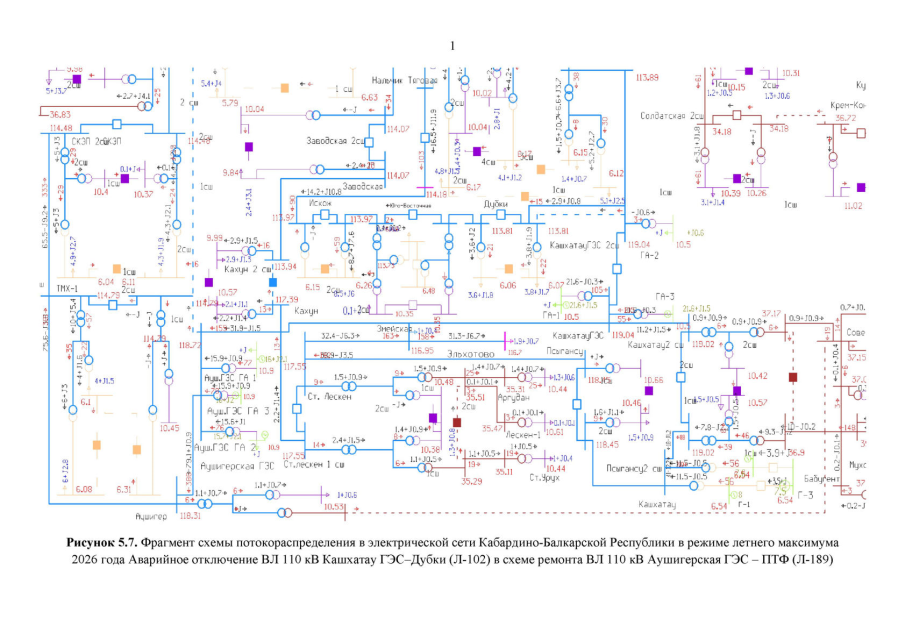Select the "Кашхатау2 сш" bus label
The width and height of the screenshot is (905, 640).
pos(656,345)
